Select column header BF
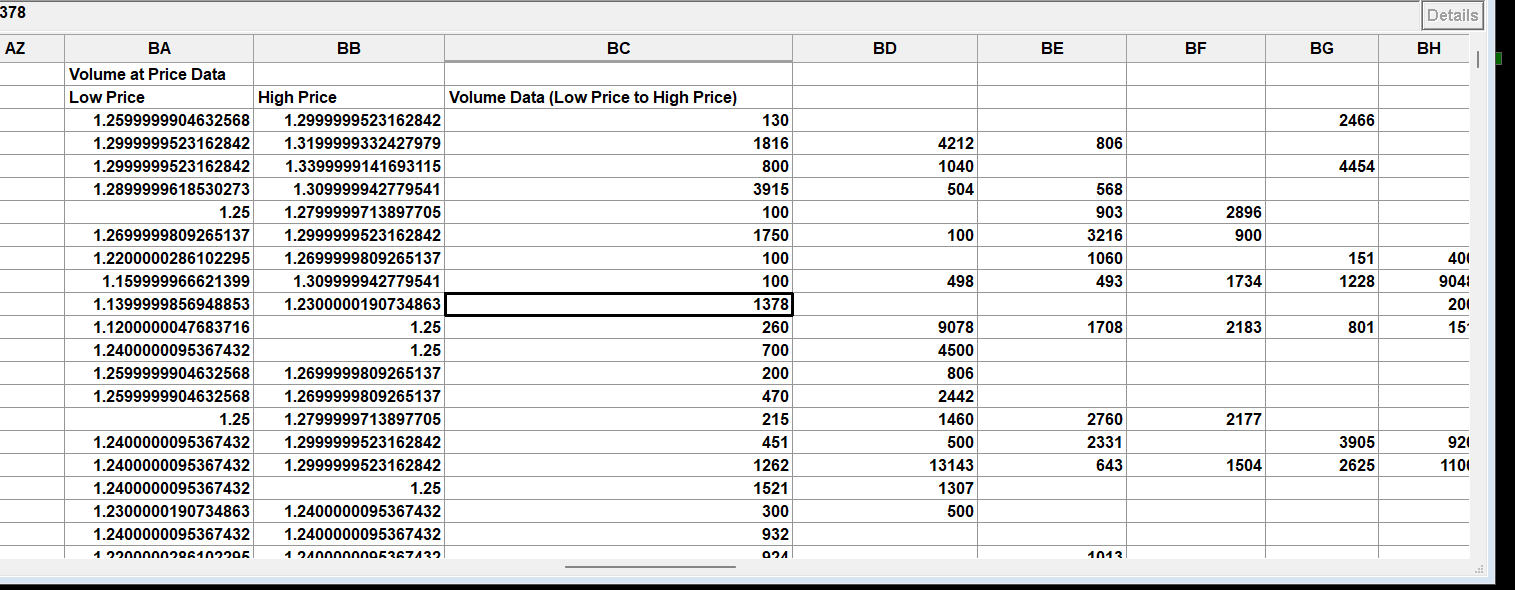Screen dimensions: 1515x590 tap(1196, 48)
